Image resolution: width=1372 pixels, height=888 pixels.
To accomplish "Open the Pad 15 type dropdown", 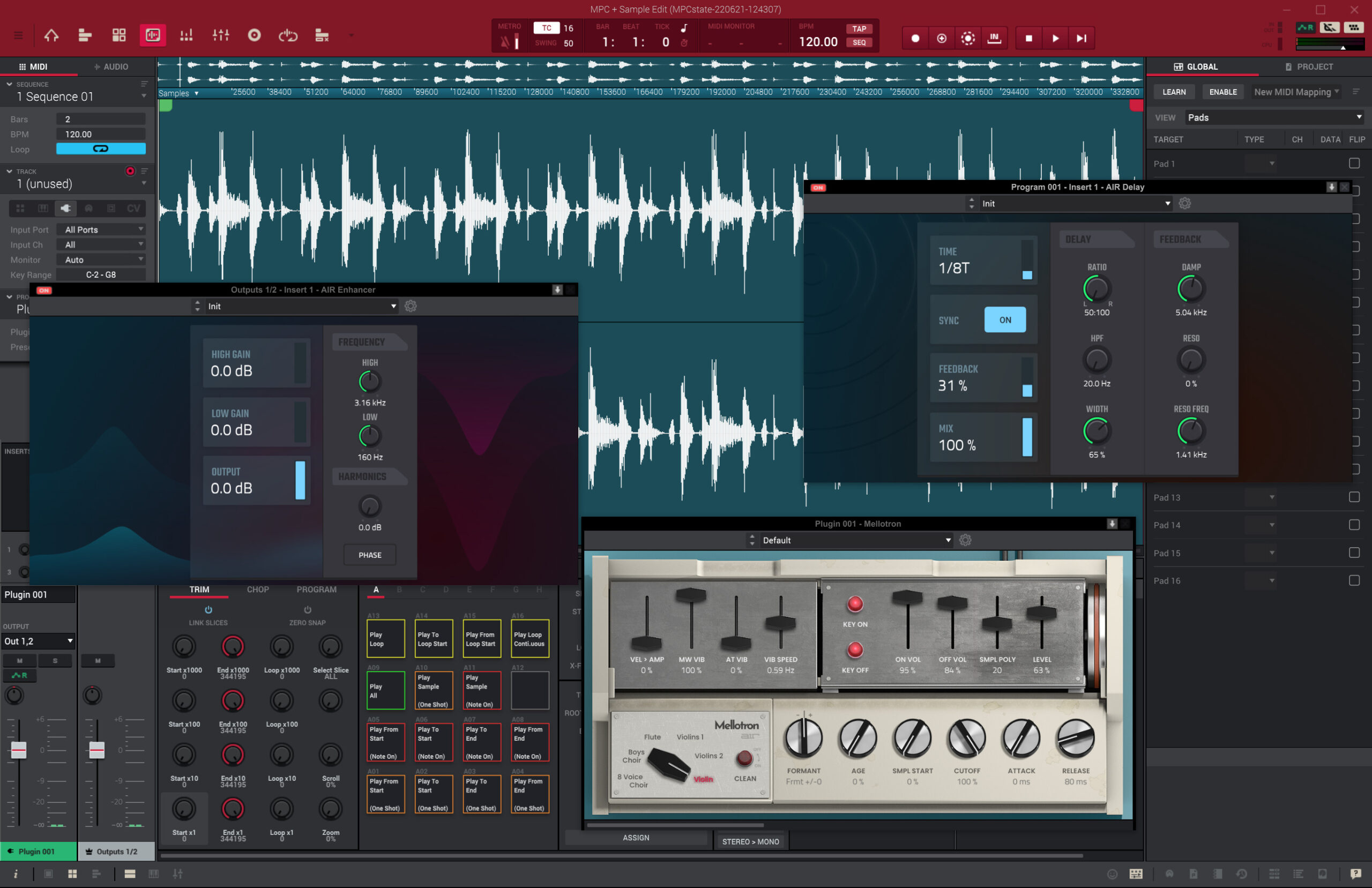I will pos(1259,553).
